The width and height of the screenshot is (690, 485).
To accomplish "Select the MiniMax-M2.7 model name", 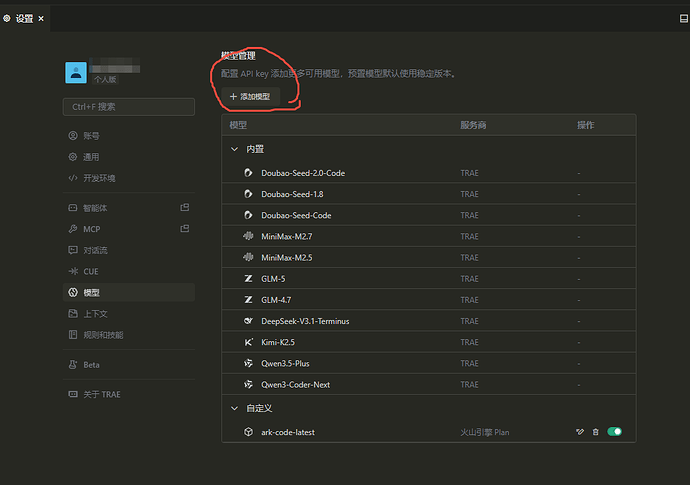I will pyautogui.click(x=287, y=236).
